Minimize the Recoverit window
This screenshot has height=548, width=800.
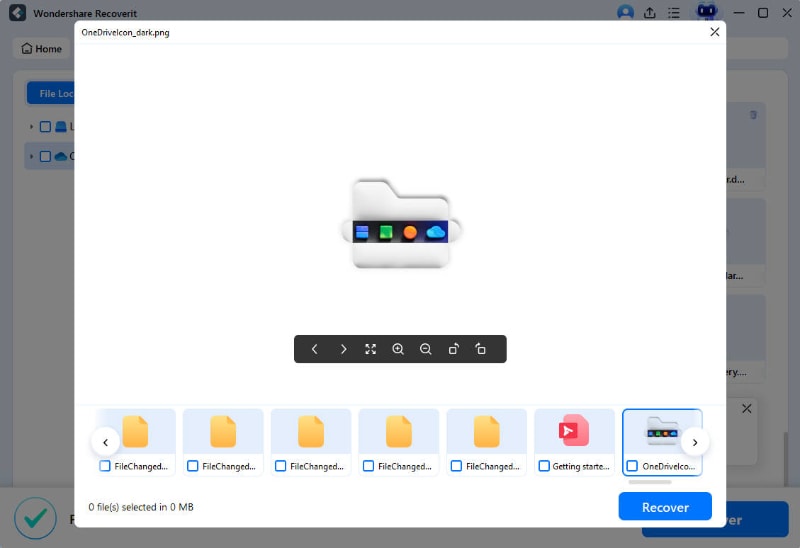[739, 13]
